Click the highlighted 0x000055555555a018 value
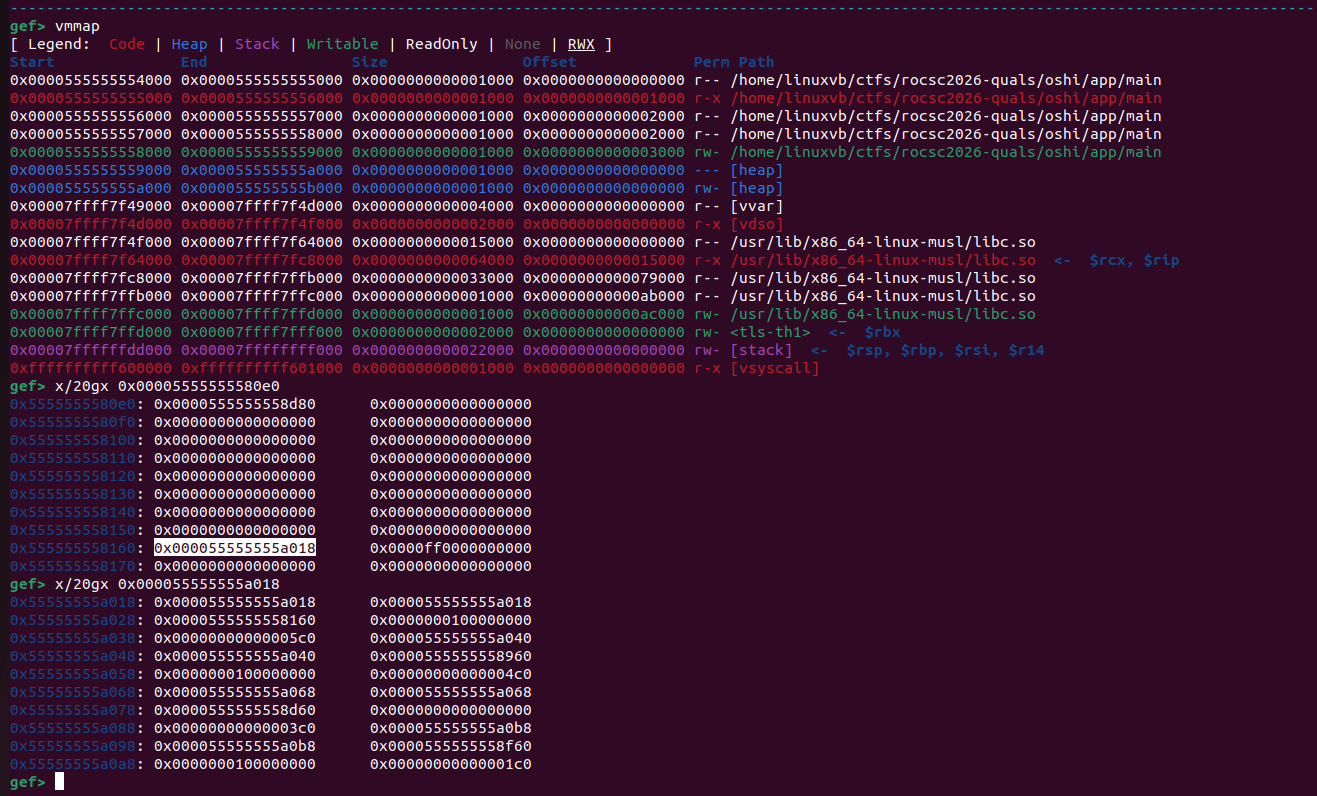1317x796 pixels. [234, 548]
